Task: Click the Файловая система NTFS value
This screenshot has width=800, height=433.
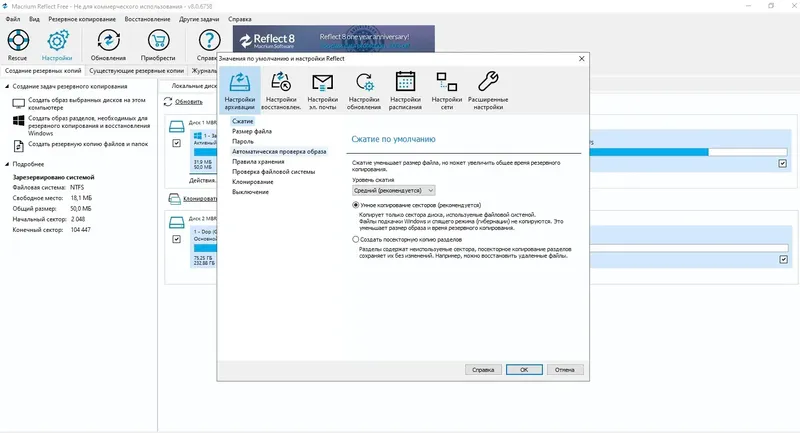Action: click(x=77, y=188)
